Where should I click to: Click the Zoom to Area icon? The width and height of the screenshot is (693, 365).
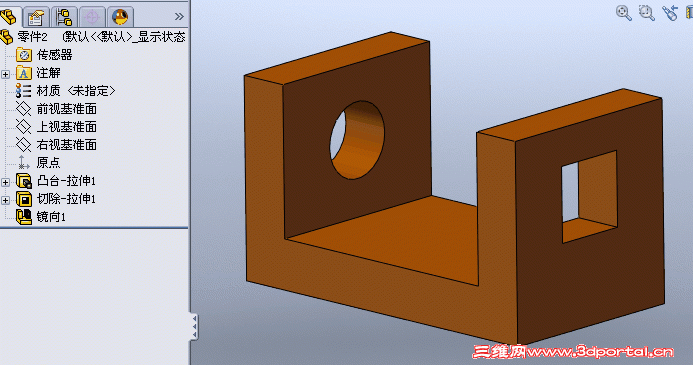(647, 12)
